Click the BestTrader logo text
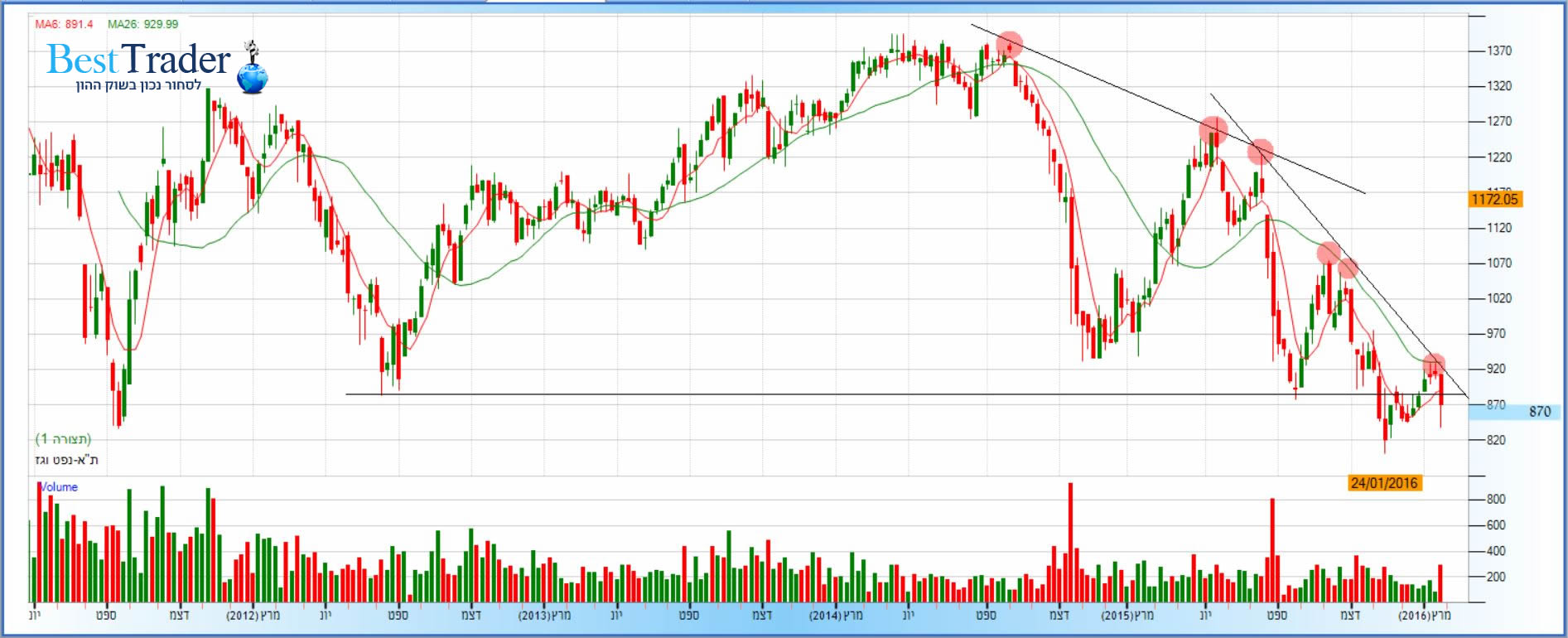This screenshot has width=1568, height=638. pos(138,59)
